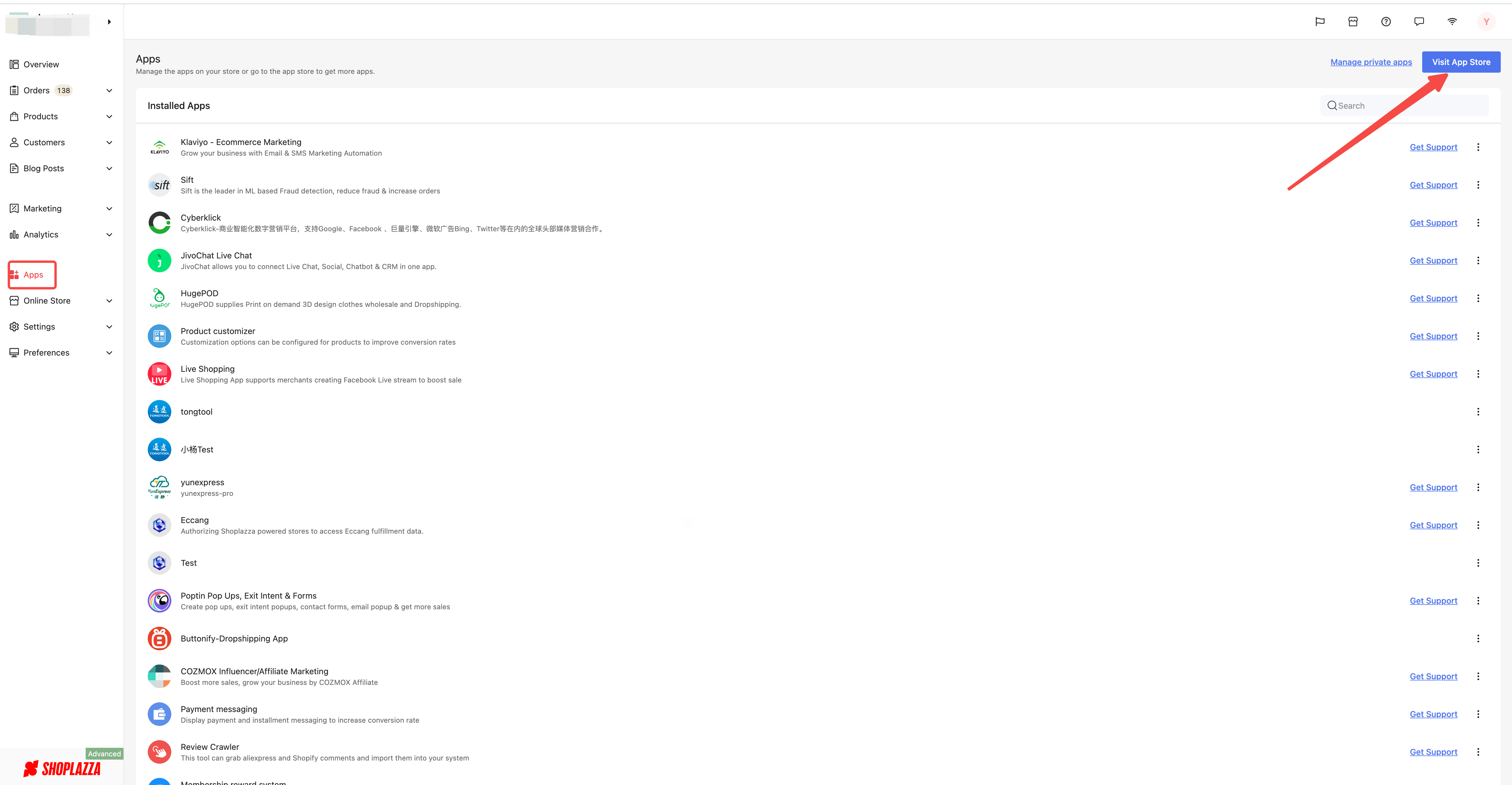Click the yunexpress app icon
1512x785 pixels.
160,488
